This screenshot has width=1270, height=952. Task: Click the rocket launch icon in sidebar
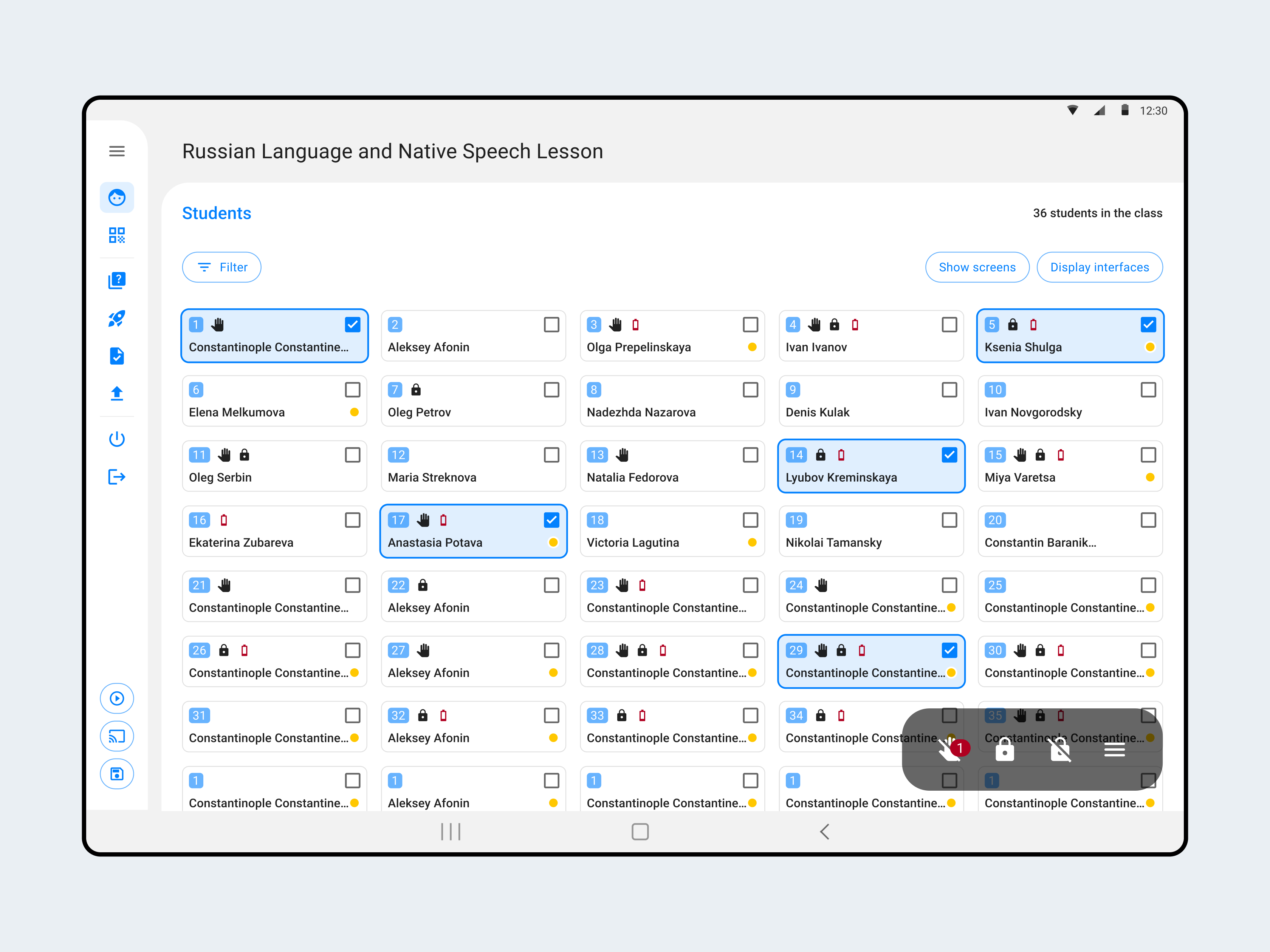point(116,318)
